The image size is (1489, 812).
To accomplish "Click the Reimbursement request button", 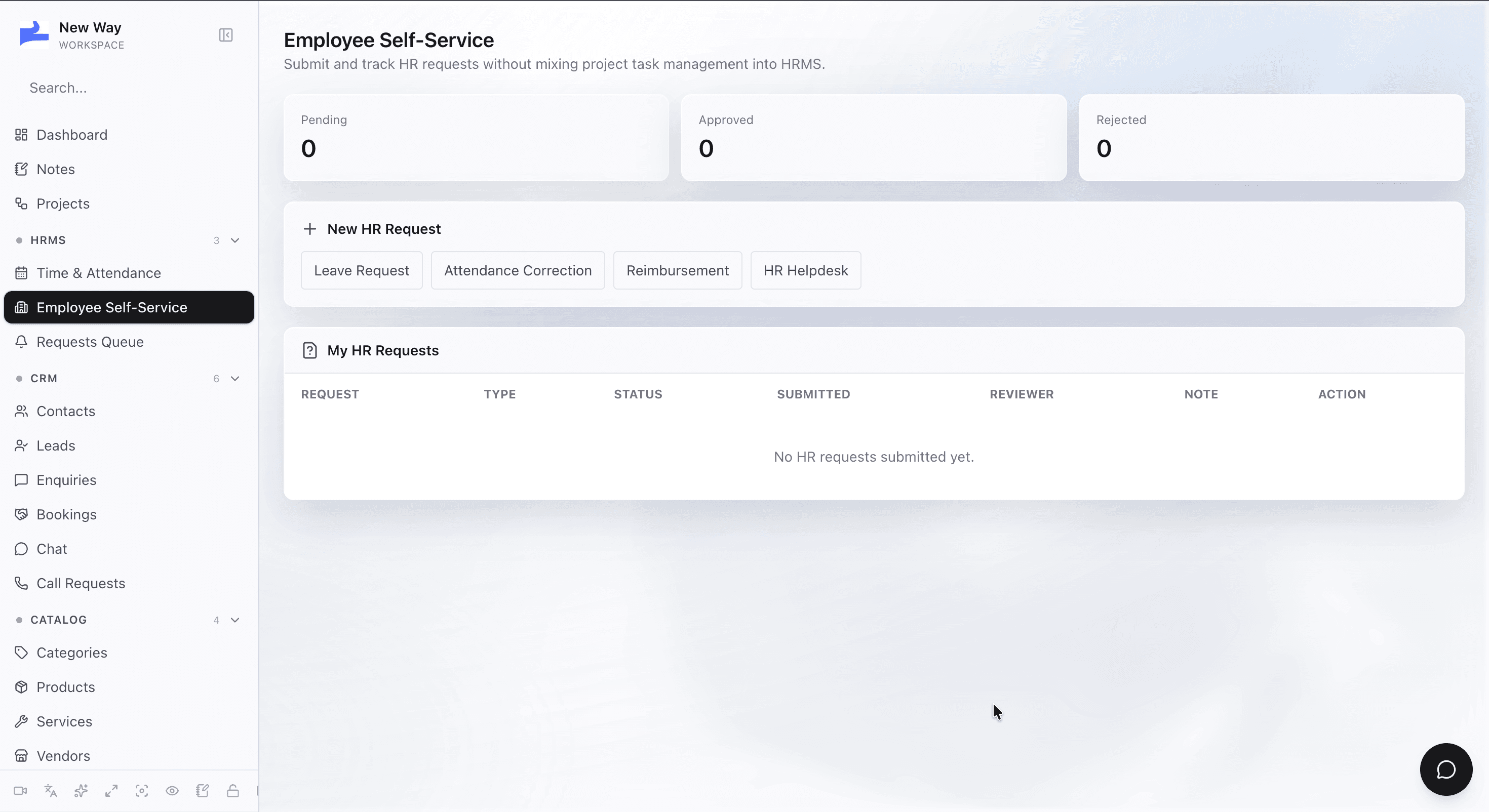I will [678, 270].
